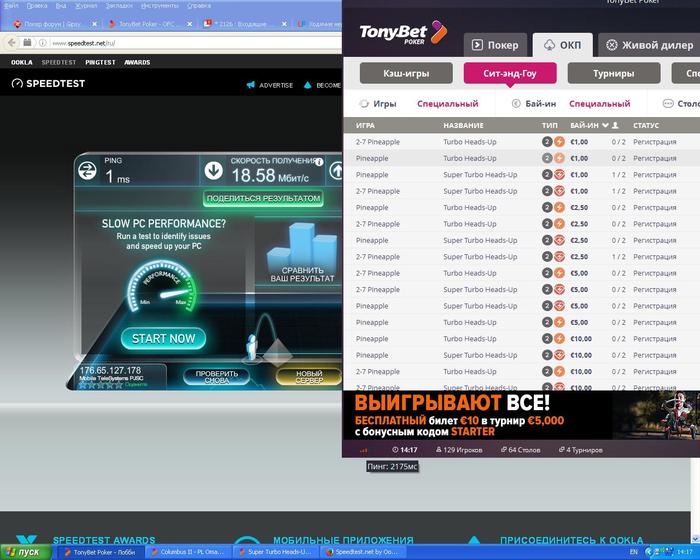The height and width of the screenshot is (560, 700).
Task: Click the info icon next to the download speed
Action: pyautogui.click(x=319, y=162)
